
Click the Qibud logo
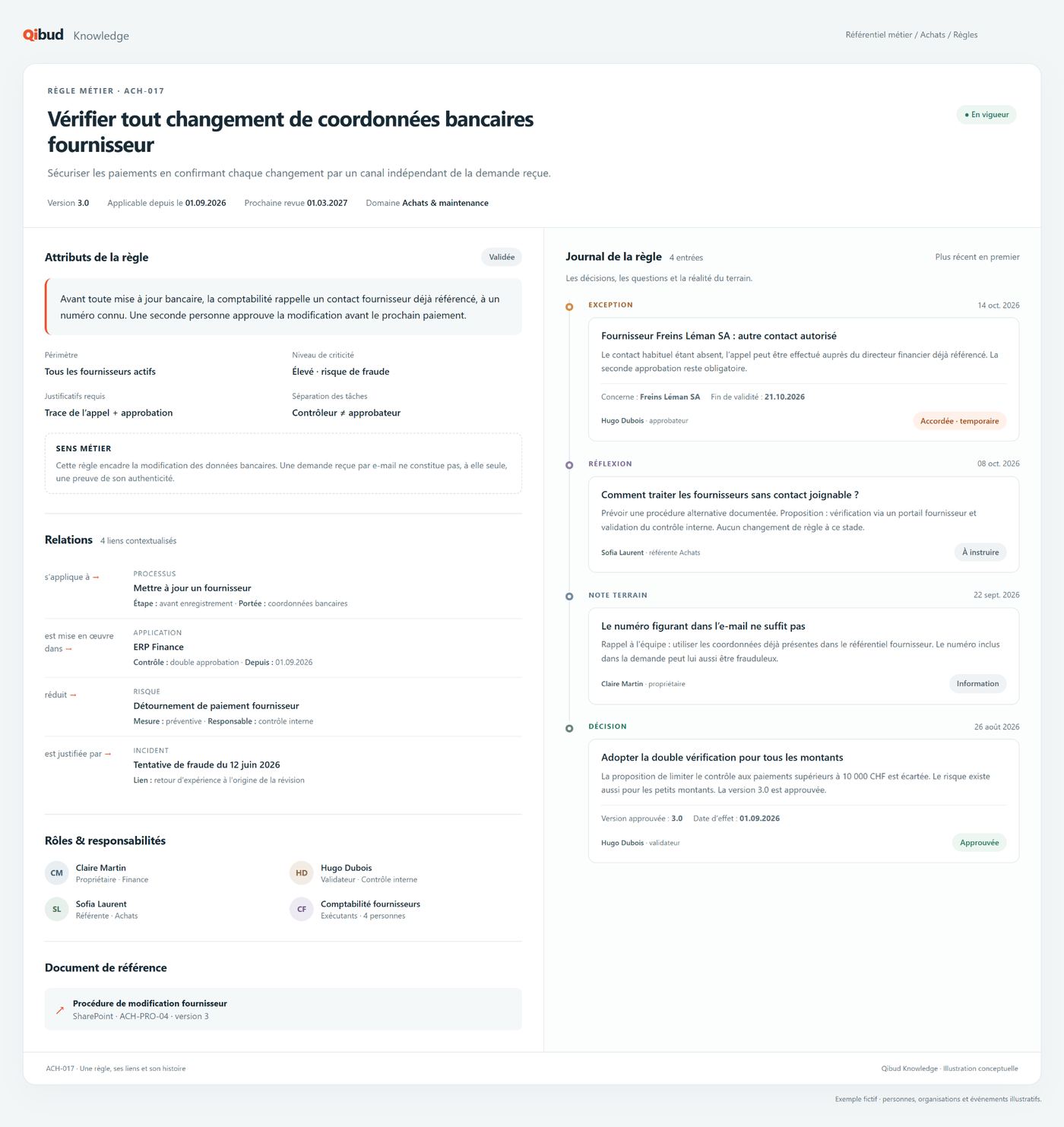(43, 34)
